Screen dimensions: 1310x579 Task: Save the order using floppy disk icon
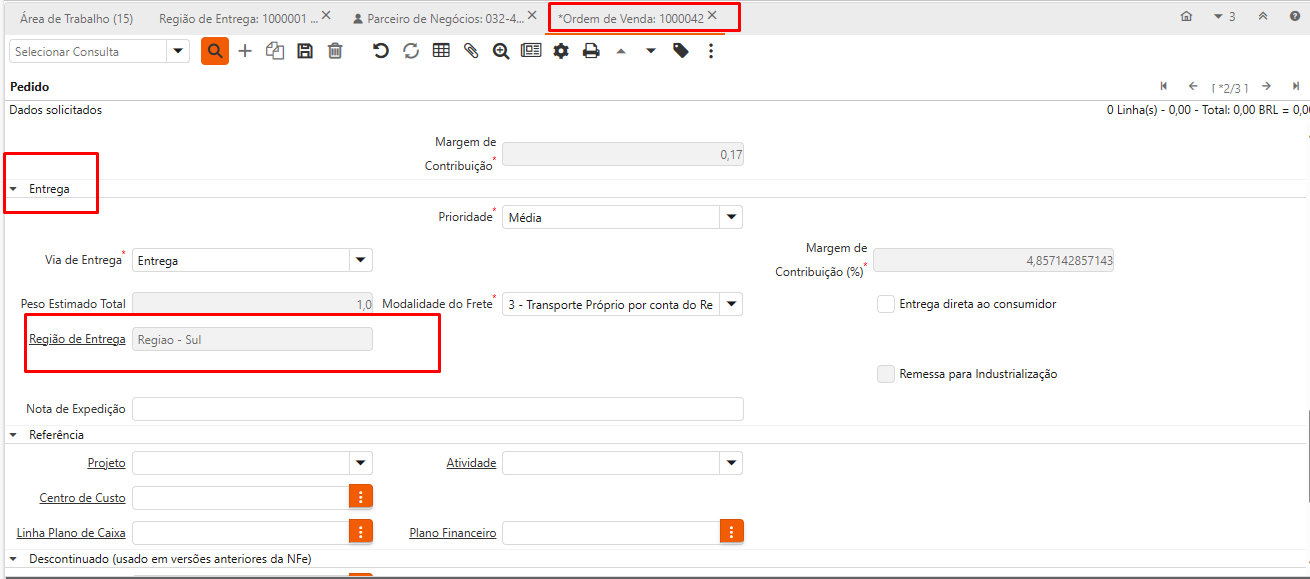pos(305,51)
